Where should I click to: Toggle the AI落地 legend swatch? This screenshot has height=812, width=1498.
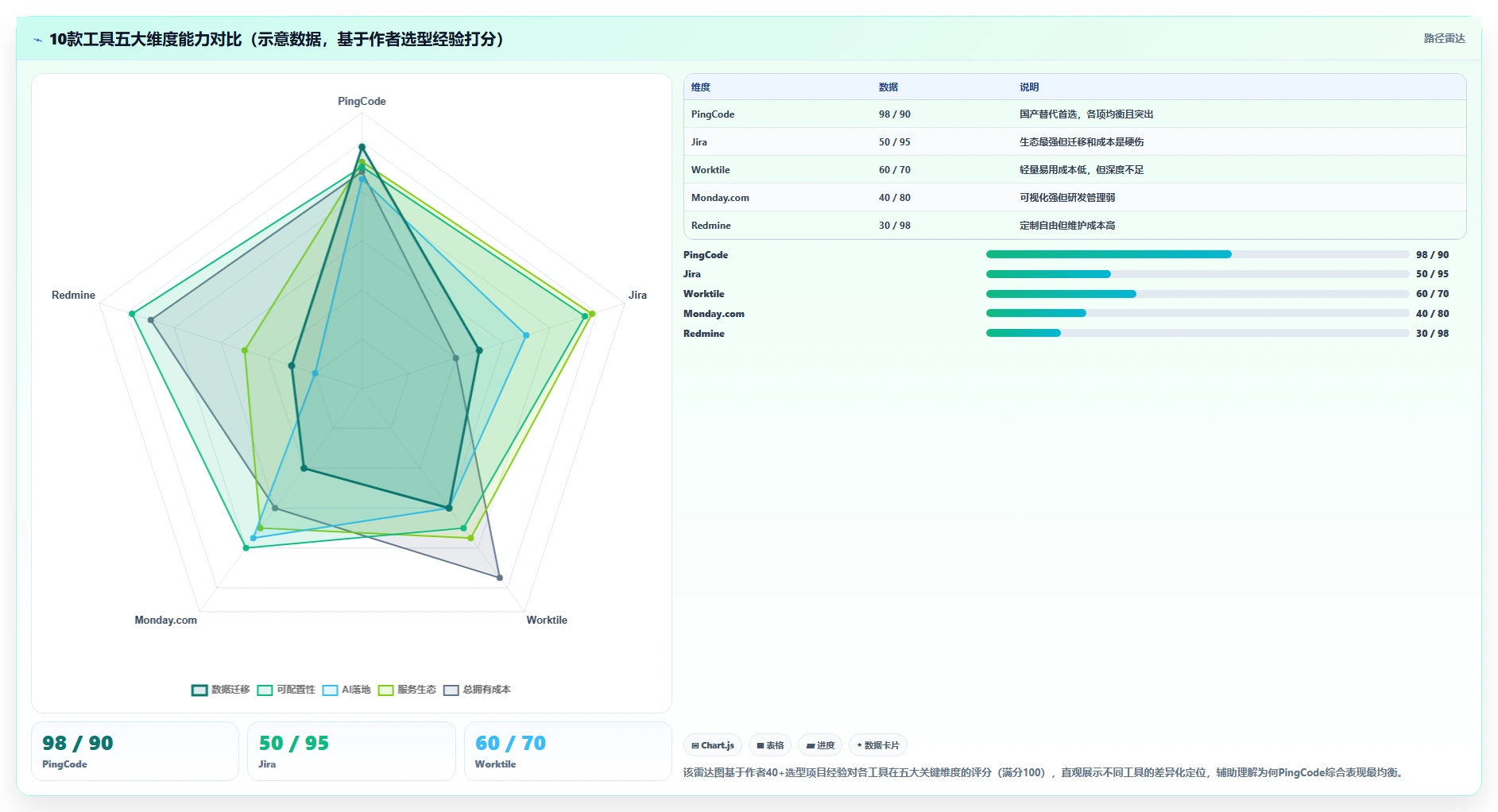tap(330, 690)
